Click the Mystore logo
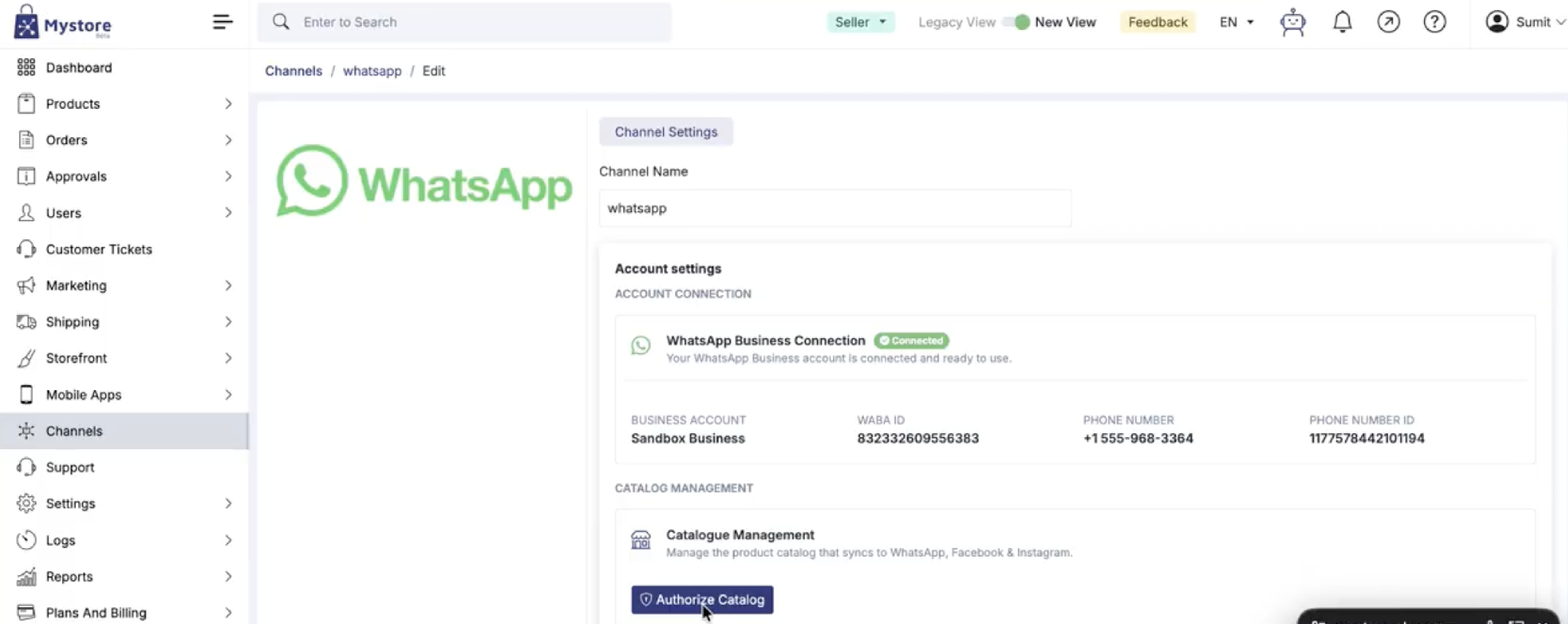The image size is (1568, 624). pyautogui.click(x=63, y=22)
